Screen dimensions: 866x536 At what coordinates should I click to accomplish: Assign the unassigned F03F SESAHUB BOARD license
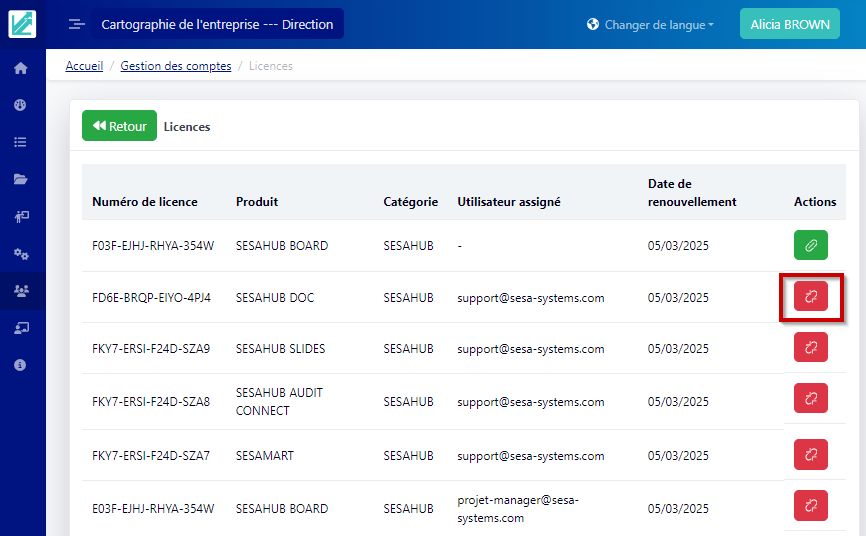coord(810,245)
